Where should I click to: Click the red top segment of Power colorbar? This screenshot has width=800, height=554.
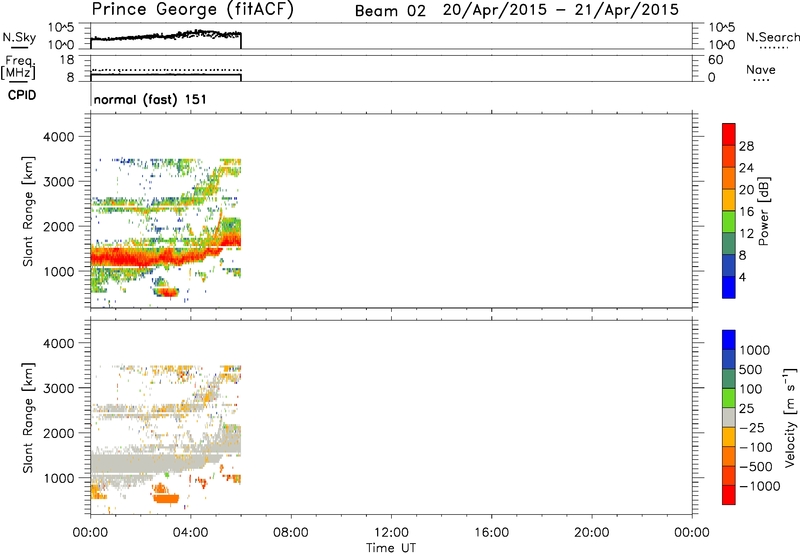729,135
